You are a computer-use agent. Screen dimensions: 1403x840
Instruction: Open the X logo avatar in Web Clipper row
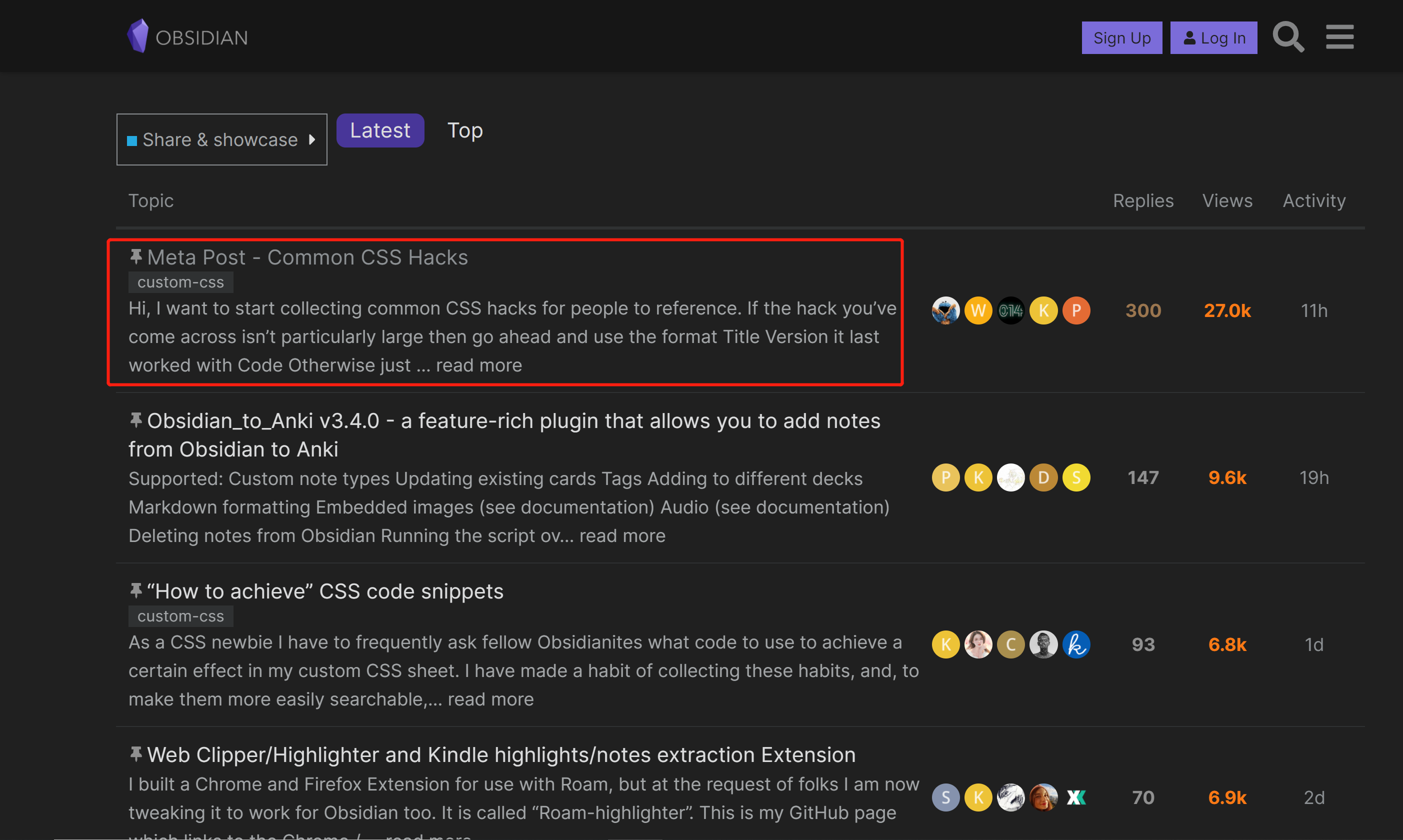point(1076,797)
